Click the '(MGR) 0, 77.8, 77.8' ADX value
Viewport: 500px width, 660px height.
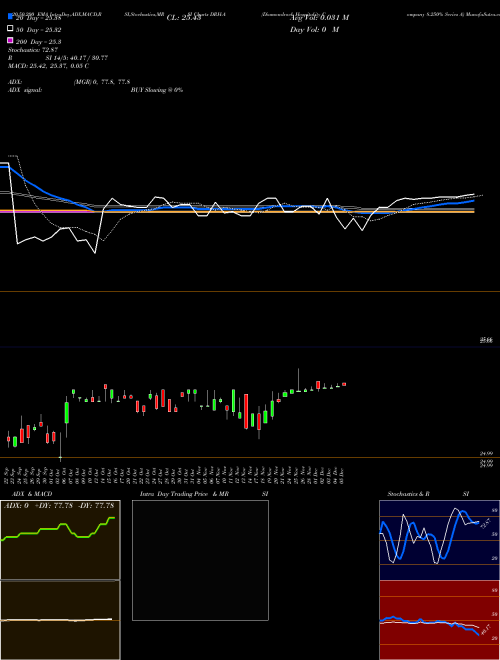coord(101,82)
